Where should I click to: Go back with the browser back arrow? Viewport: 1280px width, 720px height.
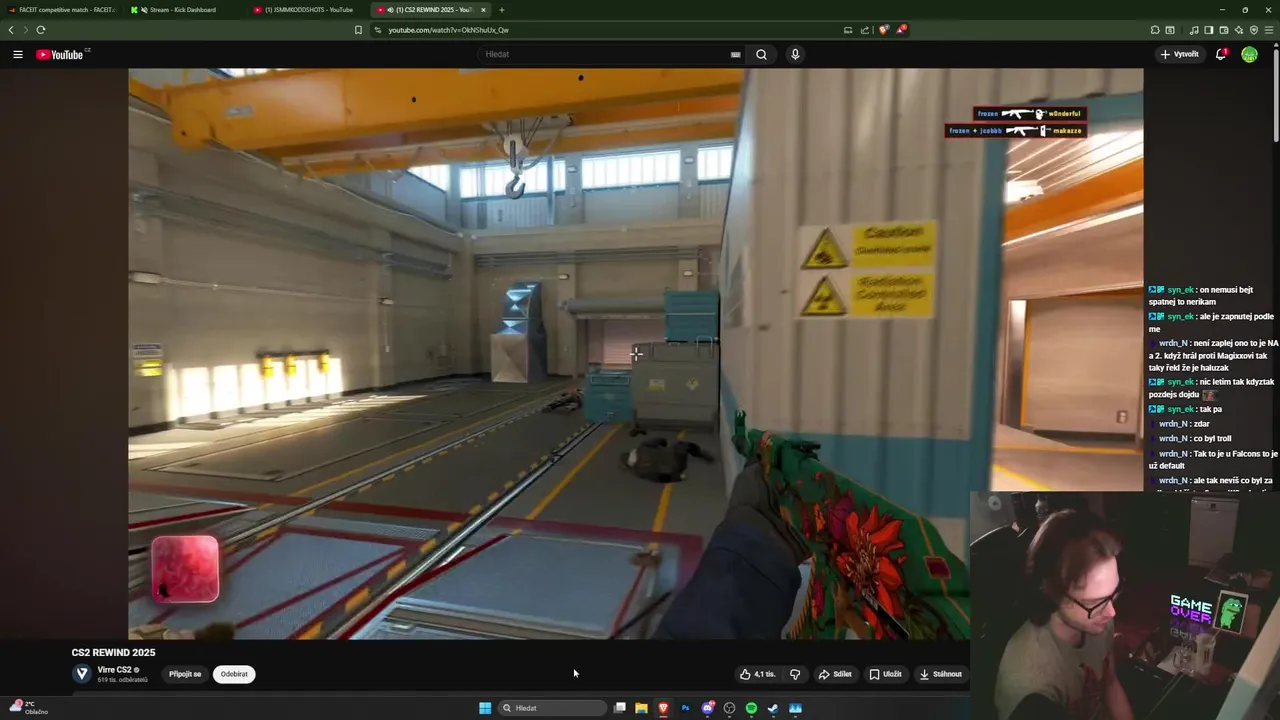11,30
